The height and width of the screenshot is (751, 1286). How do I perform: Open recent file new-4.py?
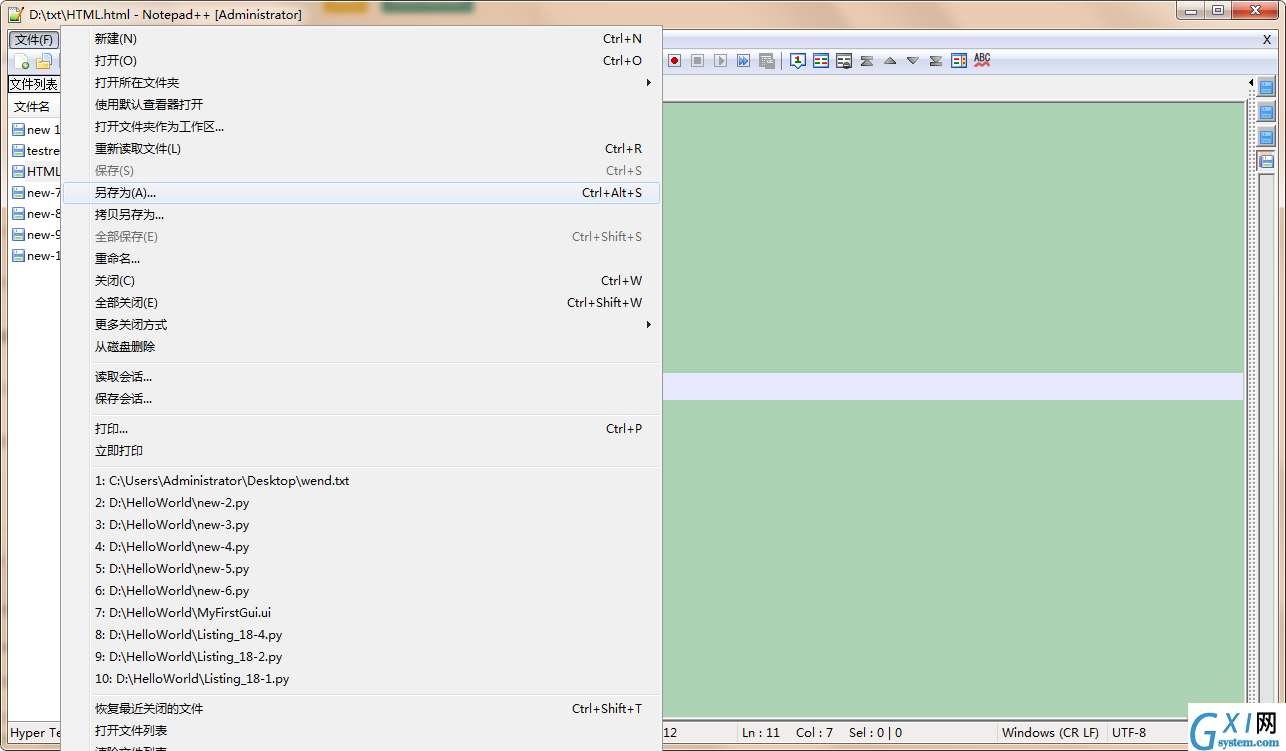tap(361, 547)
